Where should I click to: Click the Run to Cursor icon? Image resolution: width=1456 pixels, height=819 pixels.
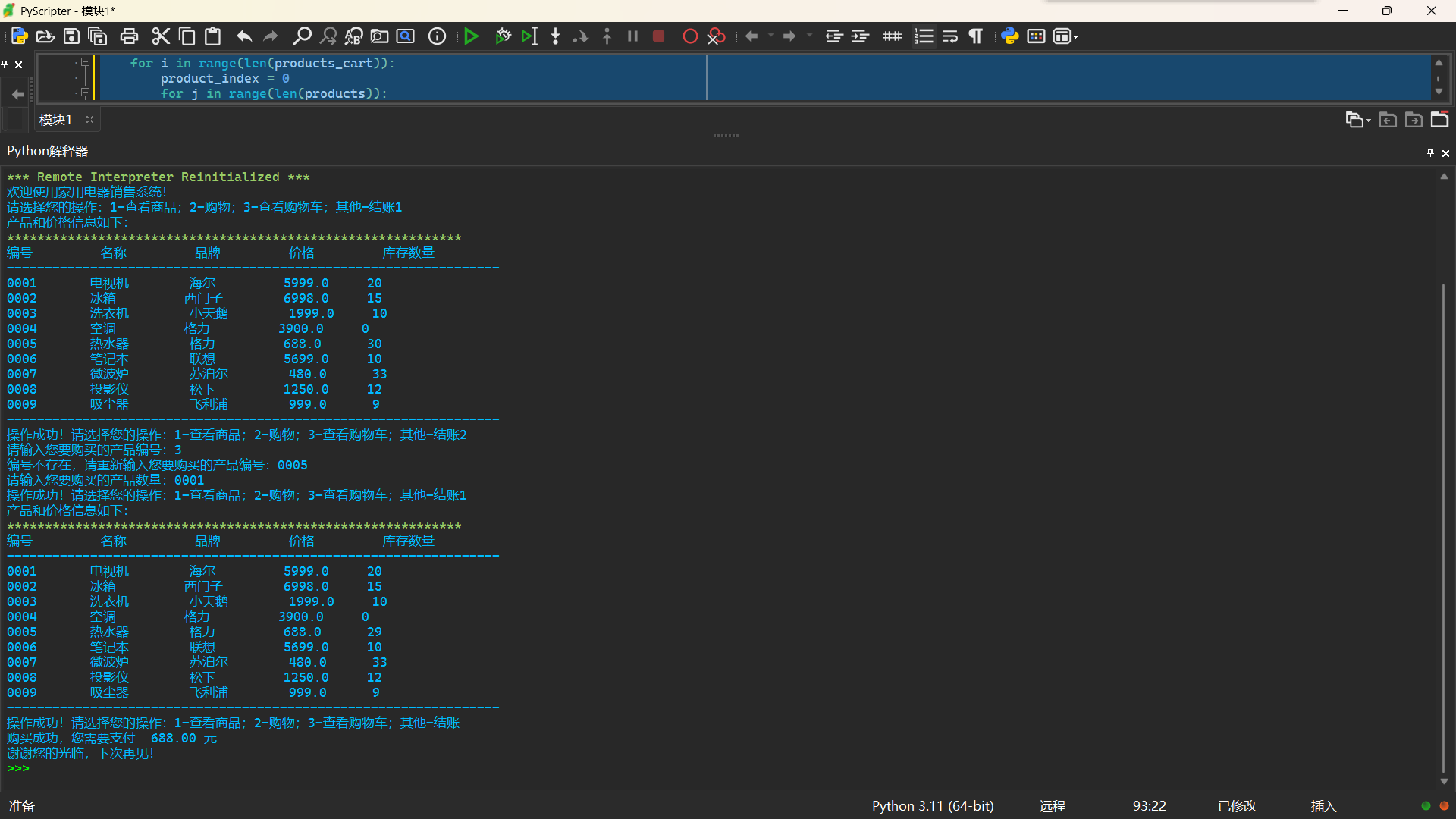[x=529, y=36]
